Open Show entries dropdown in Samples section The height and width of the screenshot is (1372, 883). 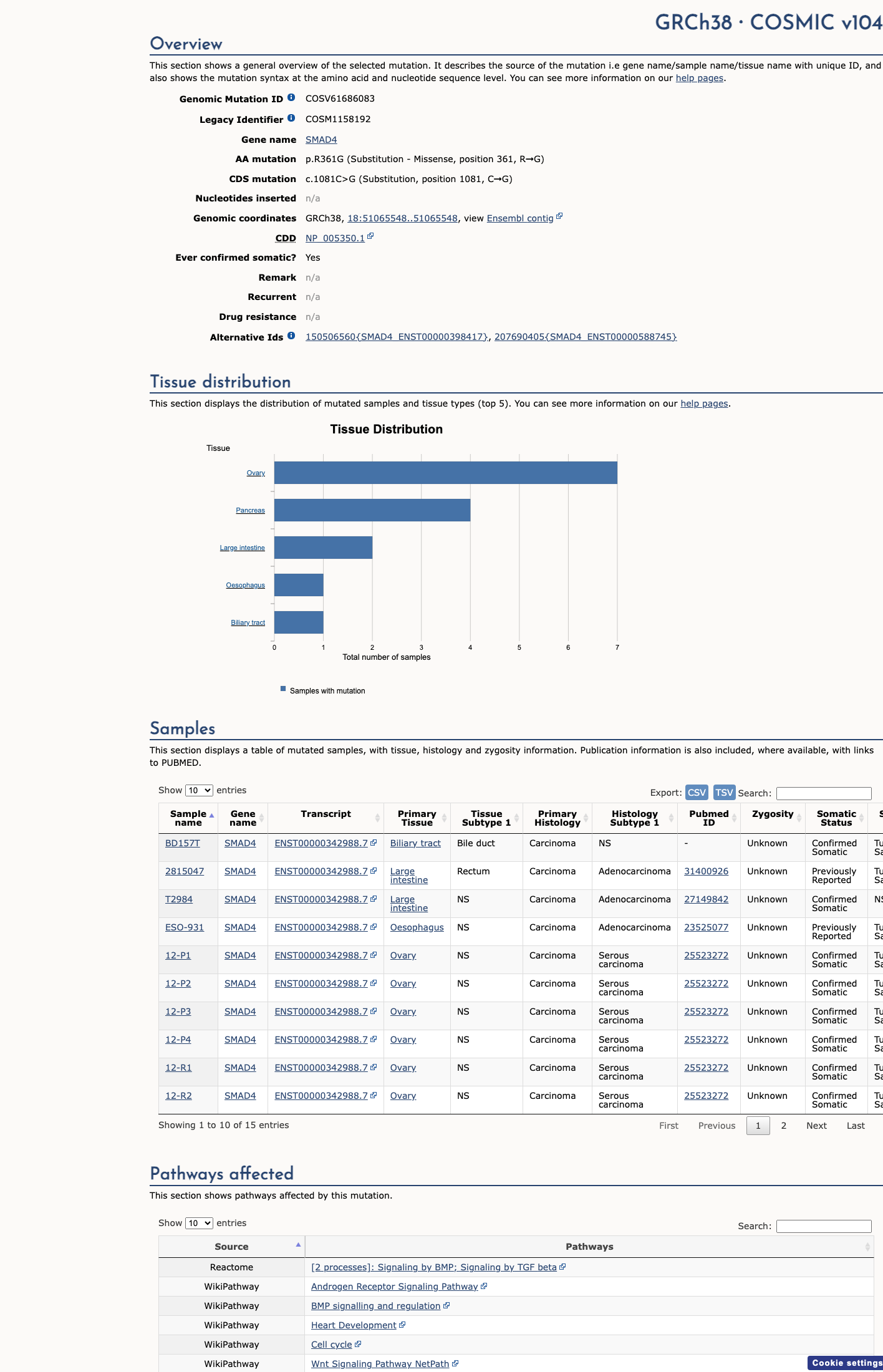point(199,790)
